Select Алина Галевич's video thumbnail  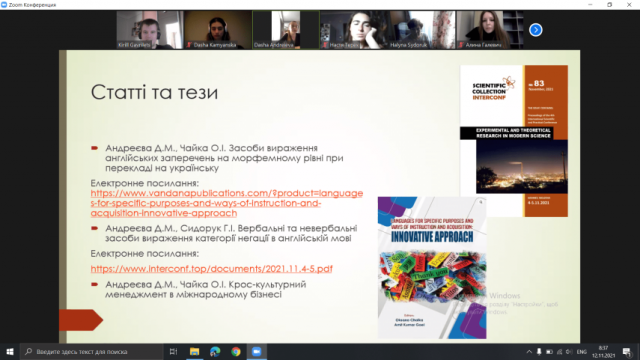[490, 30]
